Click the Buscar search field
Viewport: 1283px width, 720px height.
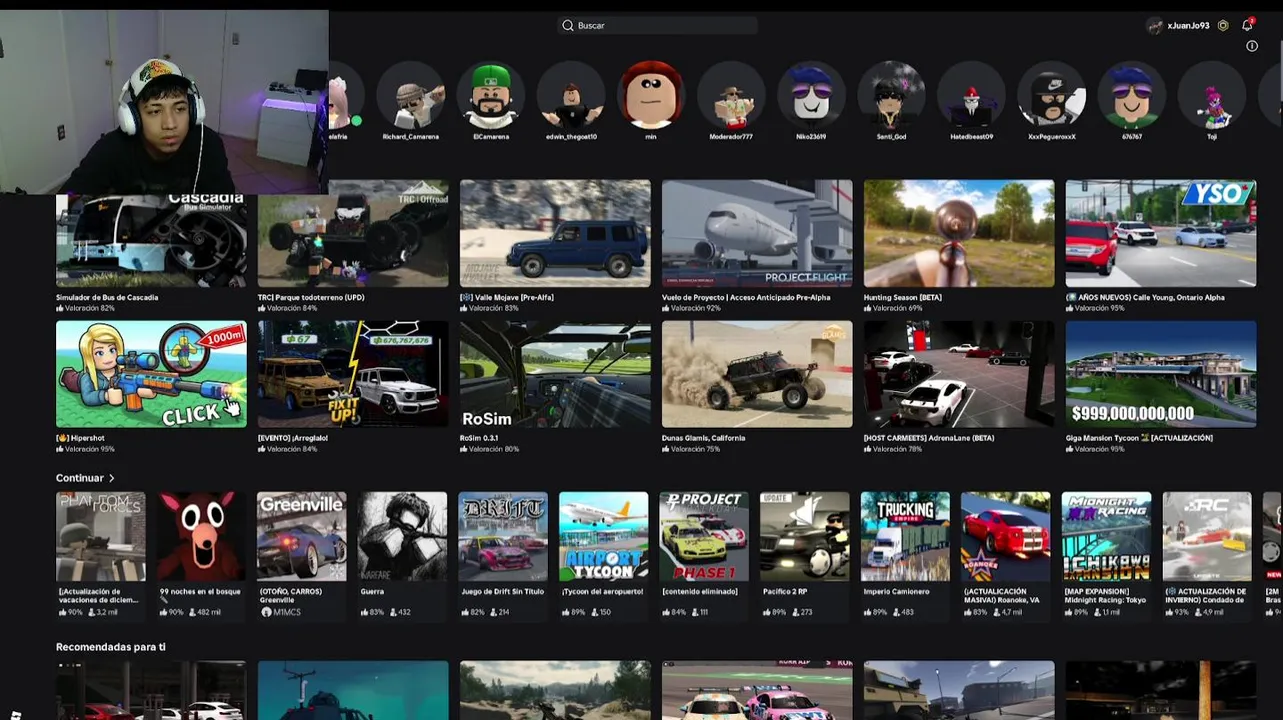pos(658,25)
